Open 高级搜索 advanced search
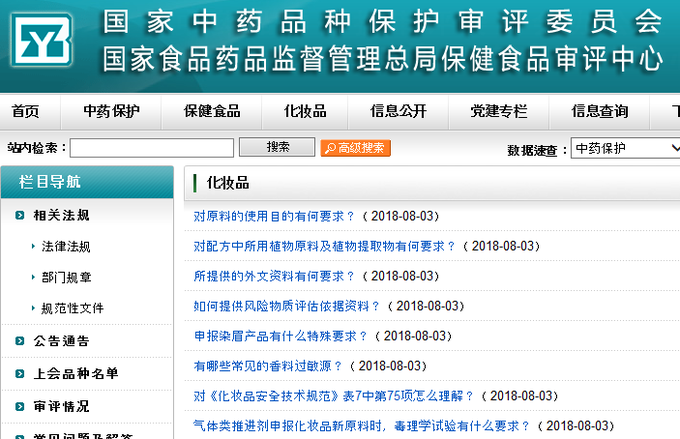Screen dimensions: 680x439 (x=356, y=148)
